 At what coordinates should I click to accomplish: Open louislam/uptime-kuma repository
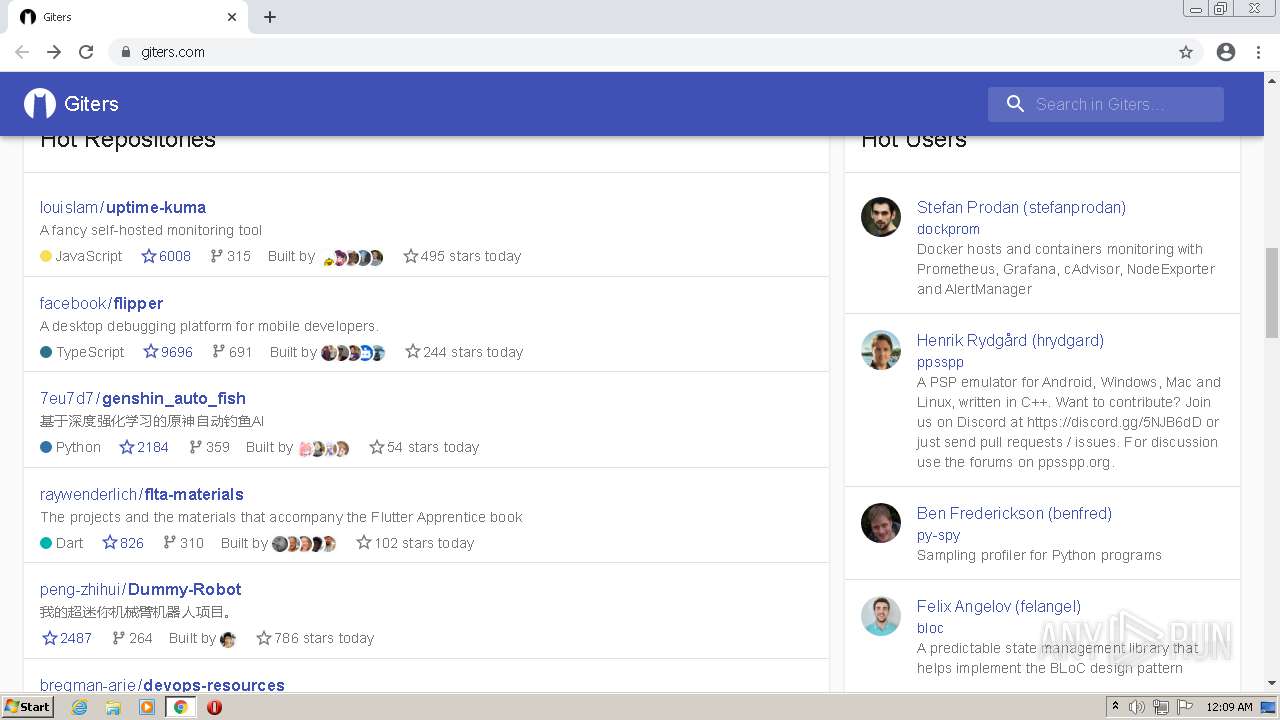point(123,207)
